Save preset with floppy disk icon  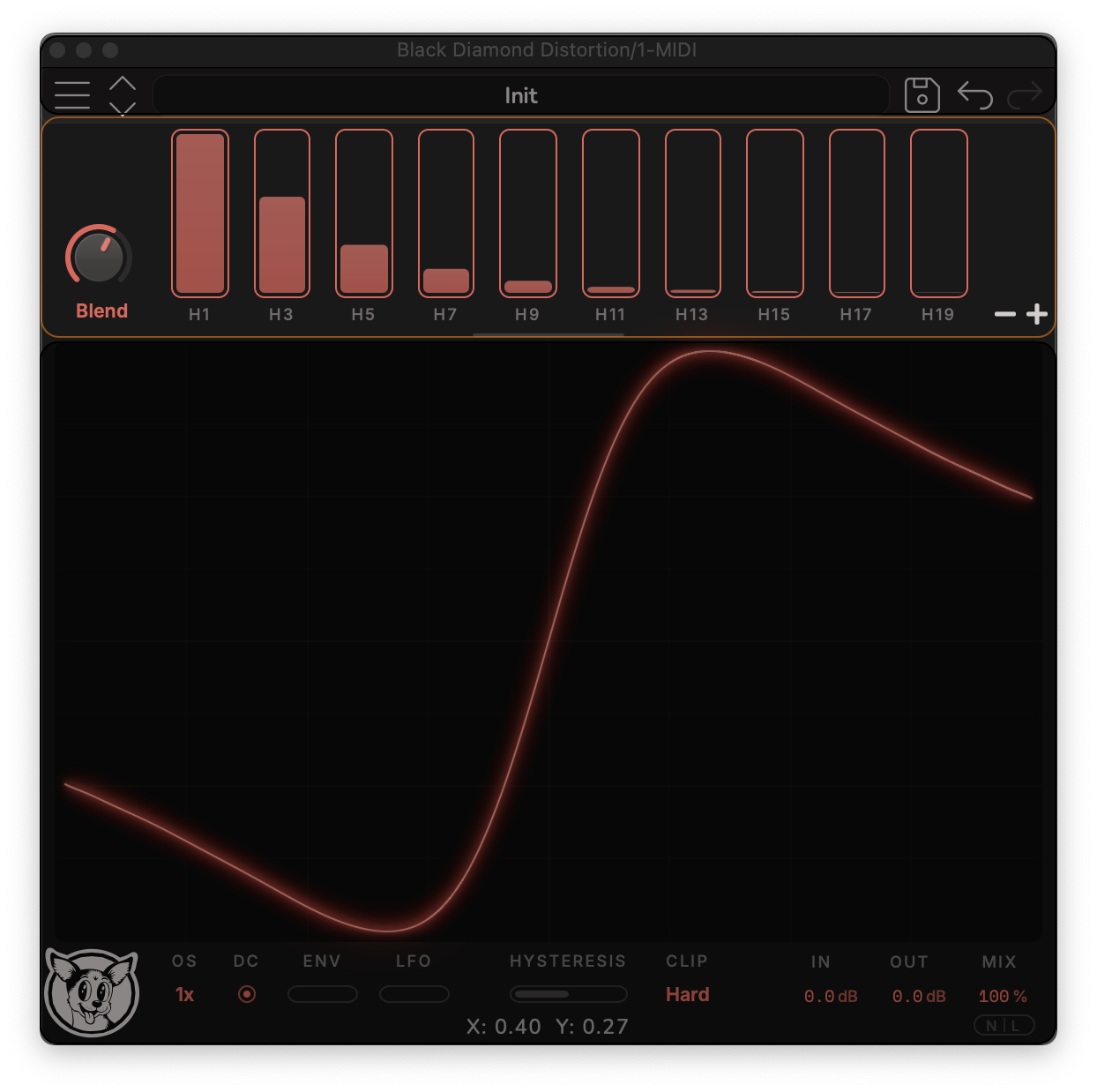click(x=922, y=95)
